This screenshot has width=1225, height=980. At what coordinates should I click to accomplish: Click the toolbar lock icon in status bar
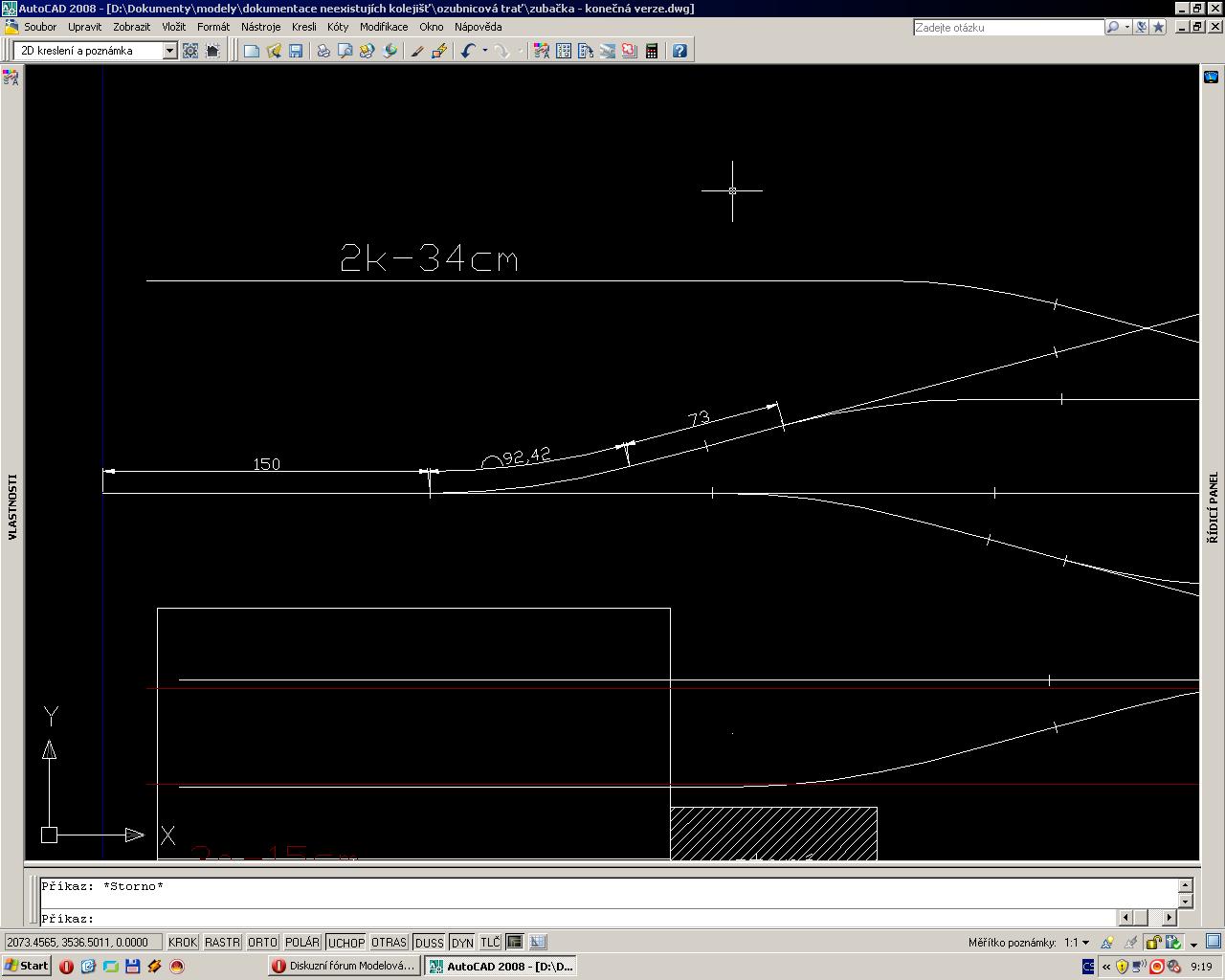[x=1154, y=943]
